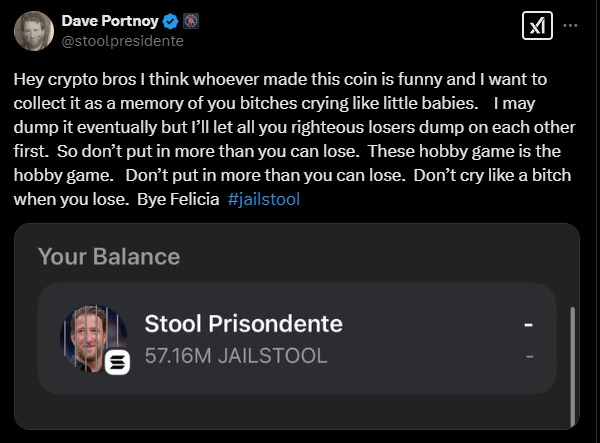The height and width of the screenshot is (443, 600).
Task: Click the lower dash value in token row
Action: (x=529, y=355)
